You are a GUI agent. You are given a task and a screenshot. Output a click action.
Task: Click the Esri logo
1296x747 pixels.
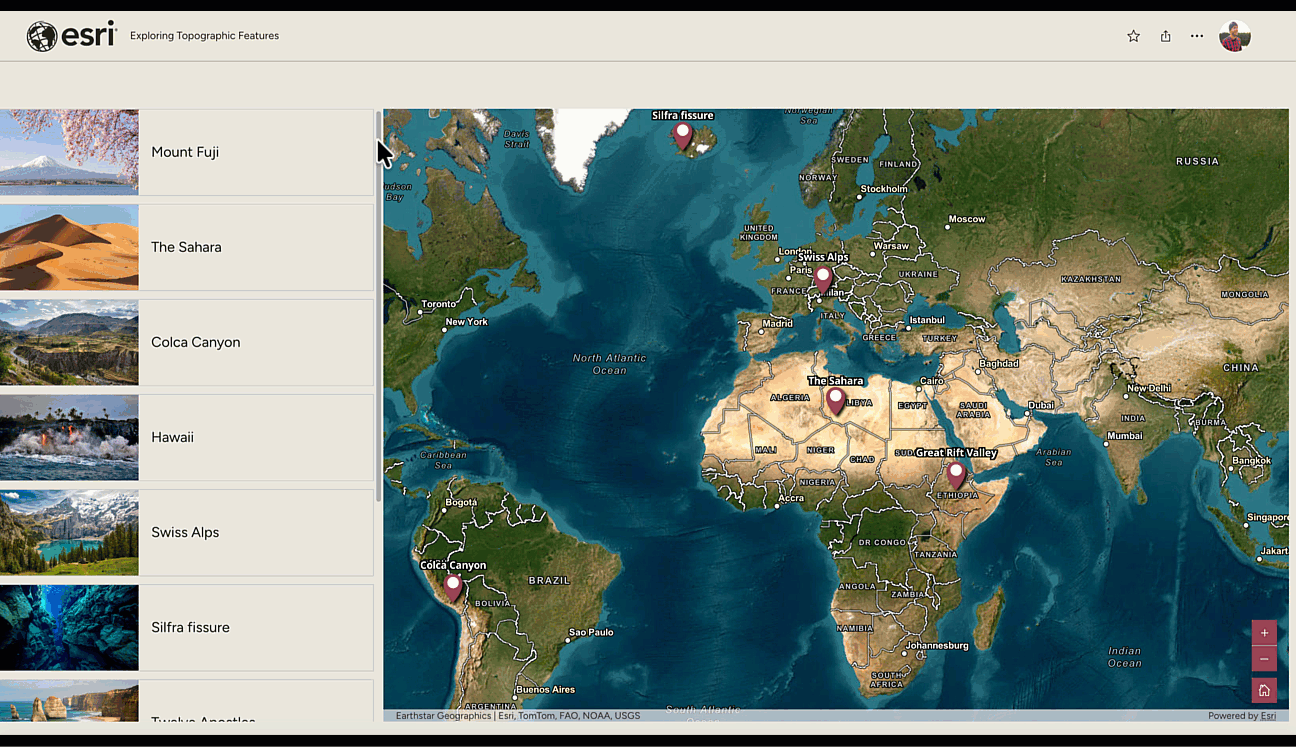coord(72,36)
